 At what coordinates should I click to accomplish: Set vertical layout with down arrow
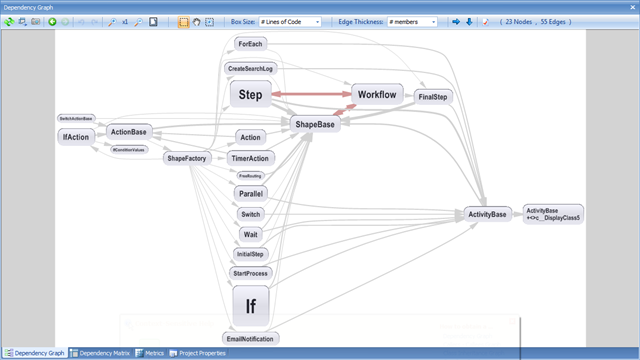(x=469, y=22)
